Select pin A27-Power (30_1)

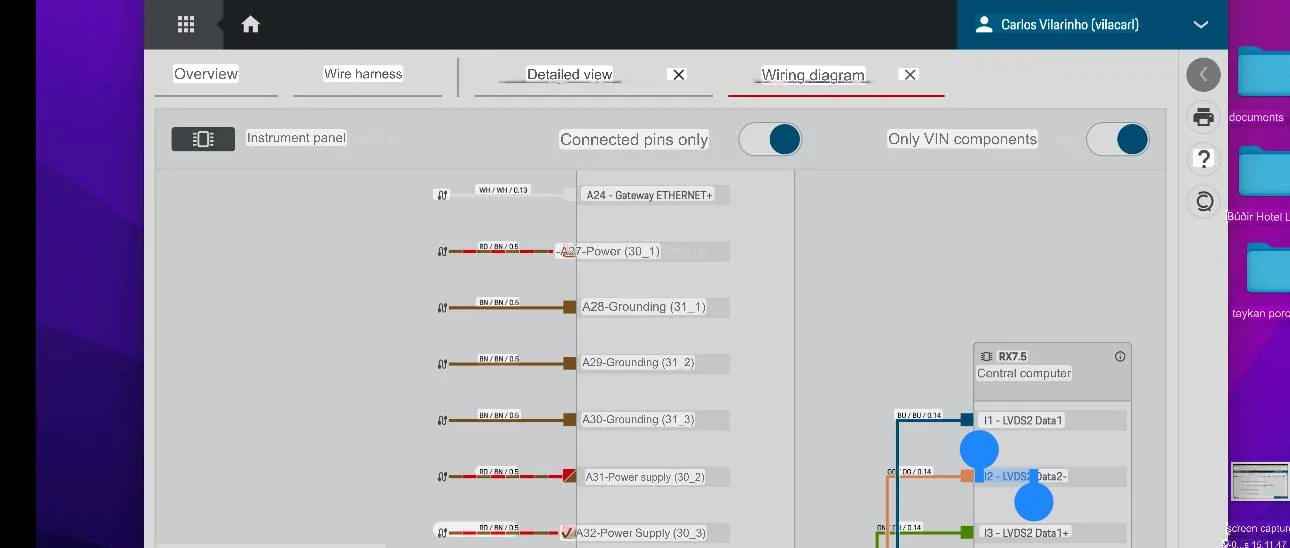(x=653, y=251)
